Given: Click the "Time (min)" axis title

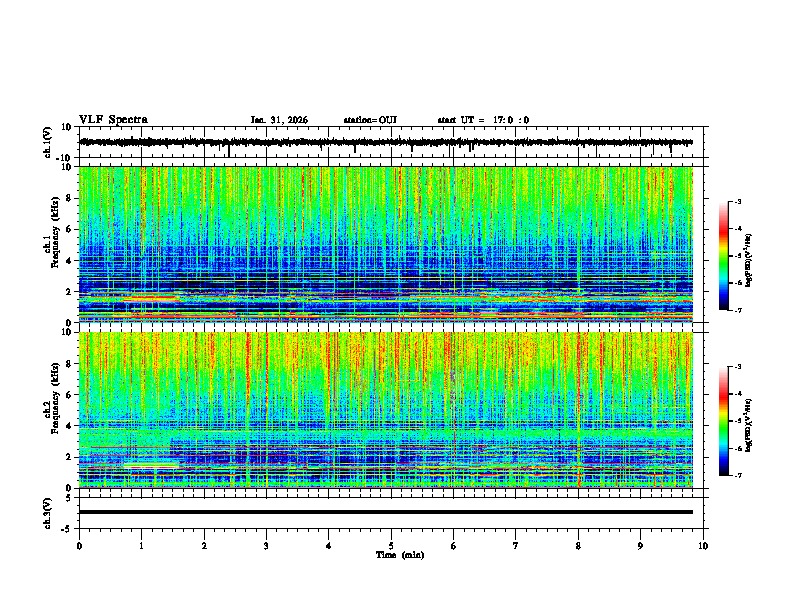Looking at the screenshot, I should click(x=400, y=555).
